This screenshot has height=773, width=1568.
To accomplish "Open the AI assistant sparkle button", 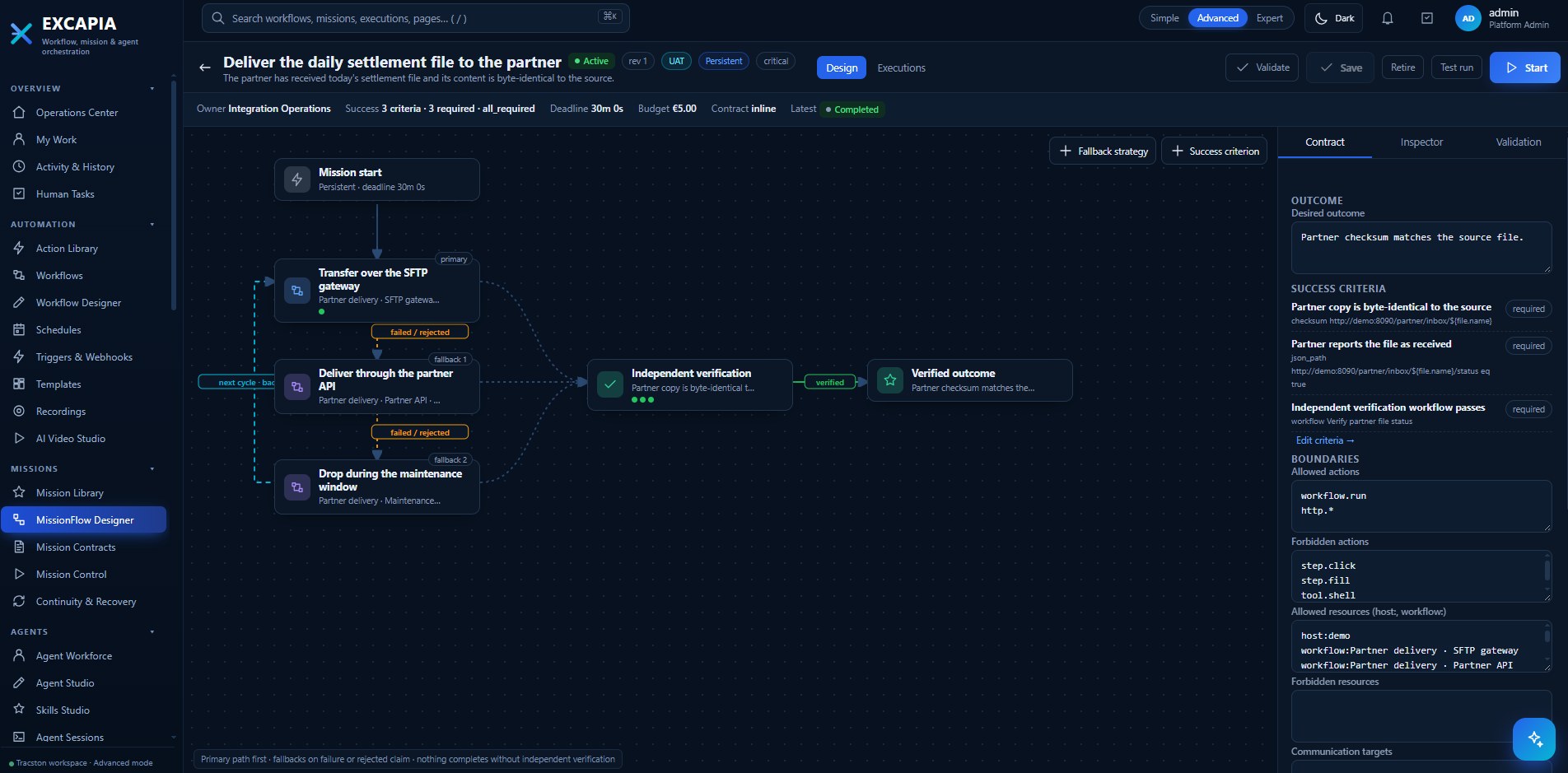I will pos(1534,738).
